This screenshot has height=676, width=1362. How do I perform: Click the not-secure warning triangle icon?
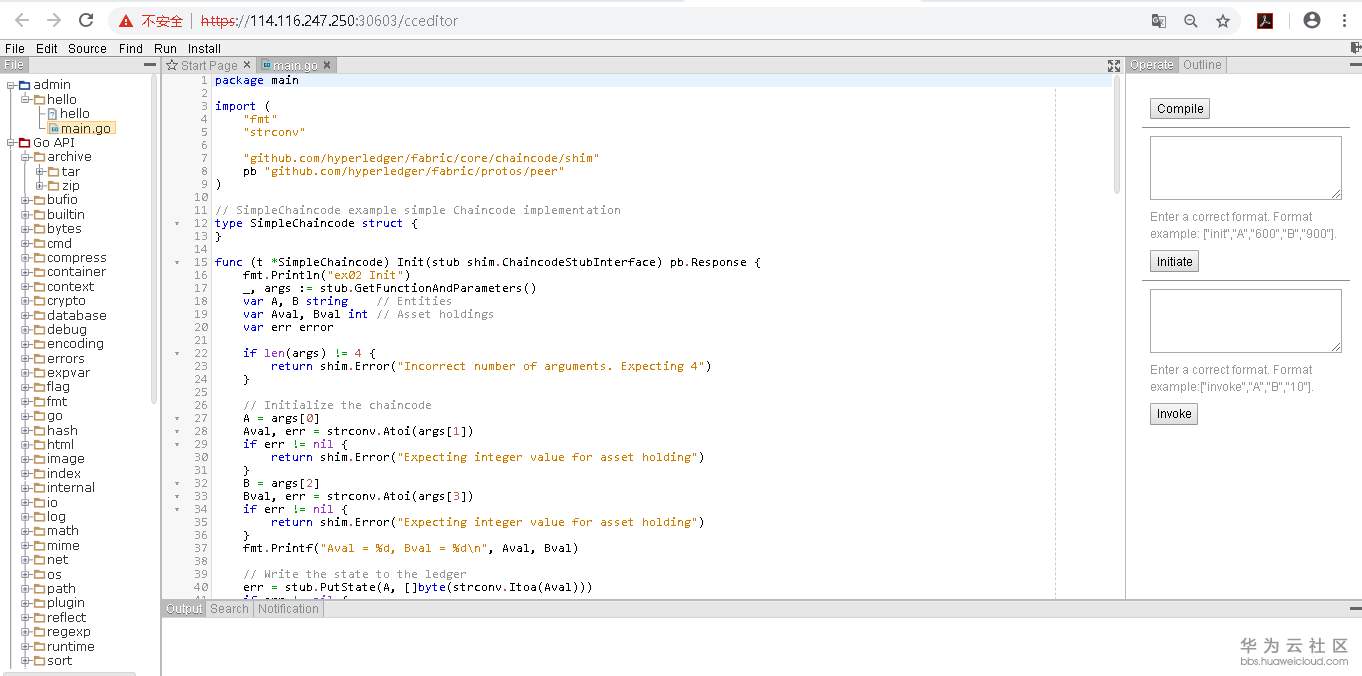pyautogui.click(x=126, y=20)
